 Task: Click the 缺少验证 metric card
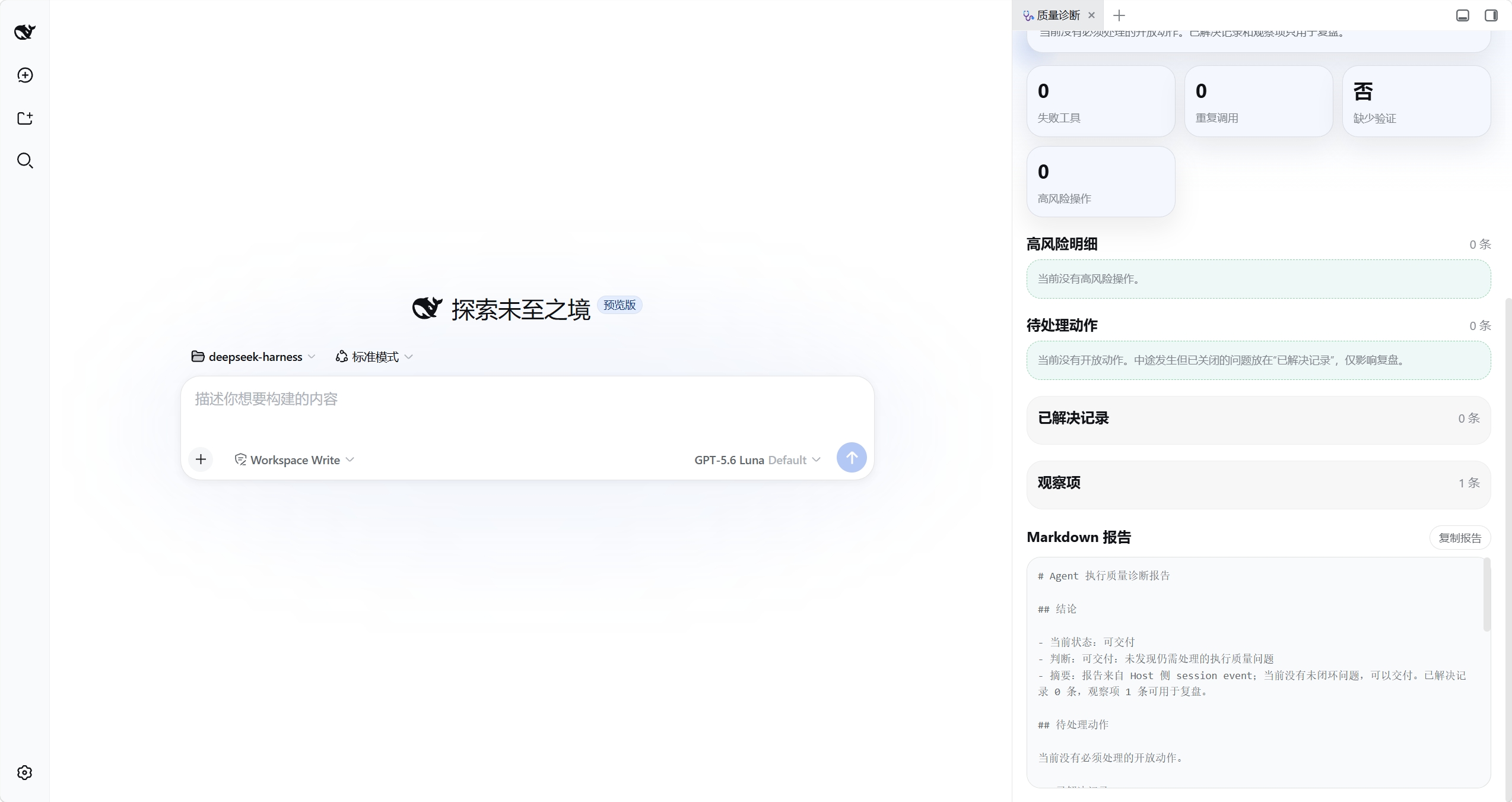click(1416, 101)
